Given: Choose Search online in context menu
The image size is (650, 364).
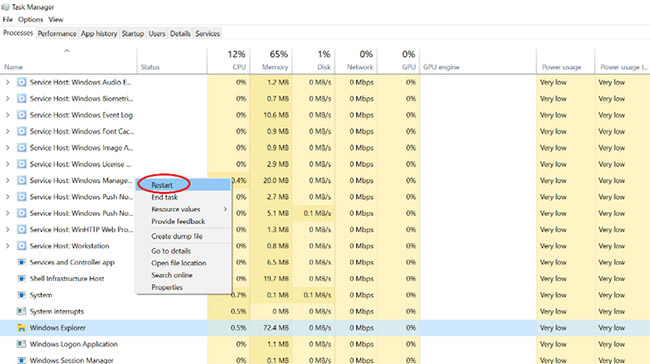Looking at the screenshot, I should pyautogui.click(x=183, y=275).
